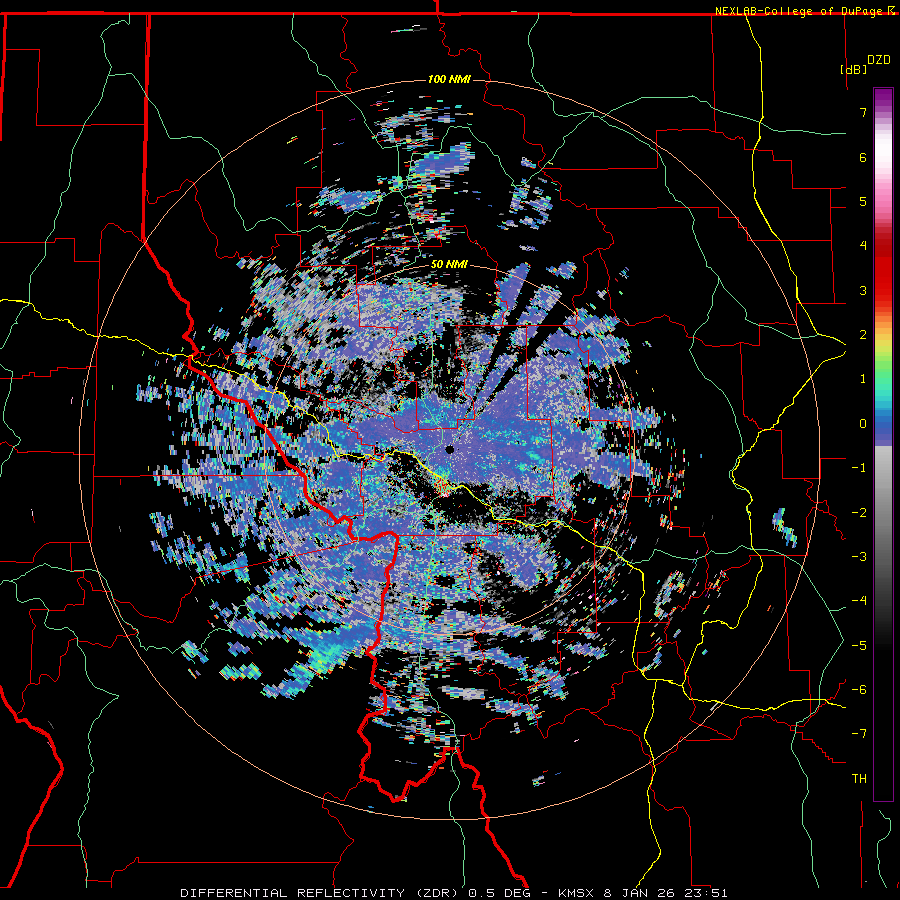Image resolution: width=900 pixels, height=900 pixels.
Task: Click the -4 scale label
Action: coord(859,601)
